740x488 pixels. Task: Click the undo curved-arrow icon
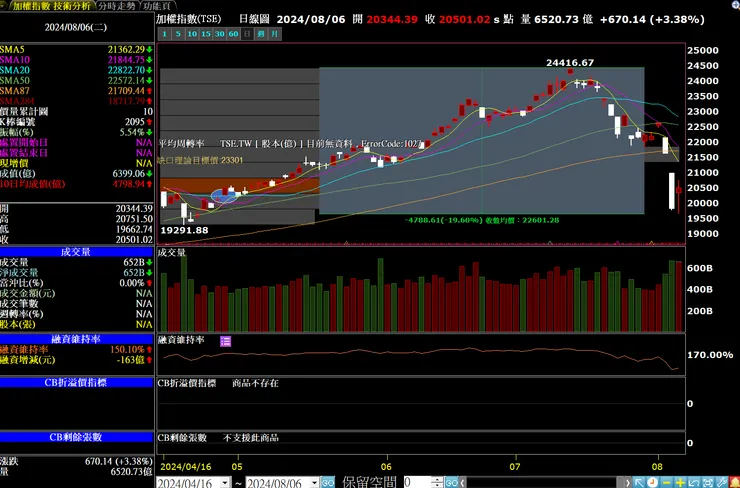694,482
